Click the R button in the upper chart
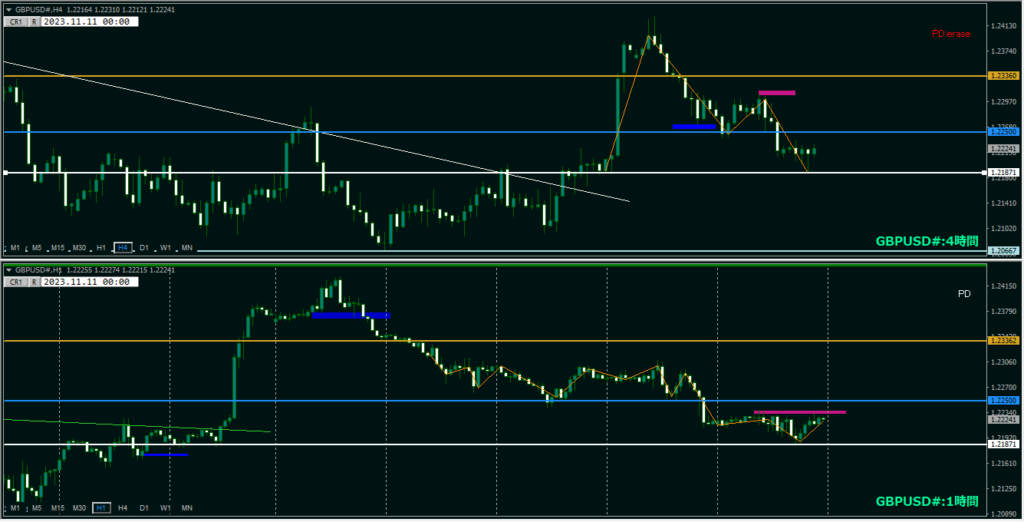Viewport: 1024px width, 522px height. coord(34,22)
